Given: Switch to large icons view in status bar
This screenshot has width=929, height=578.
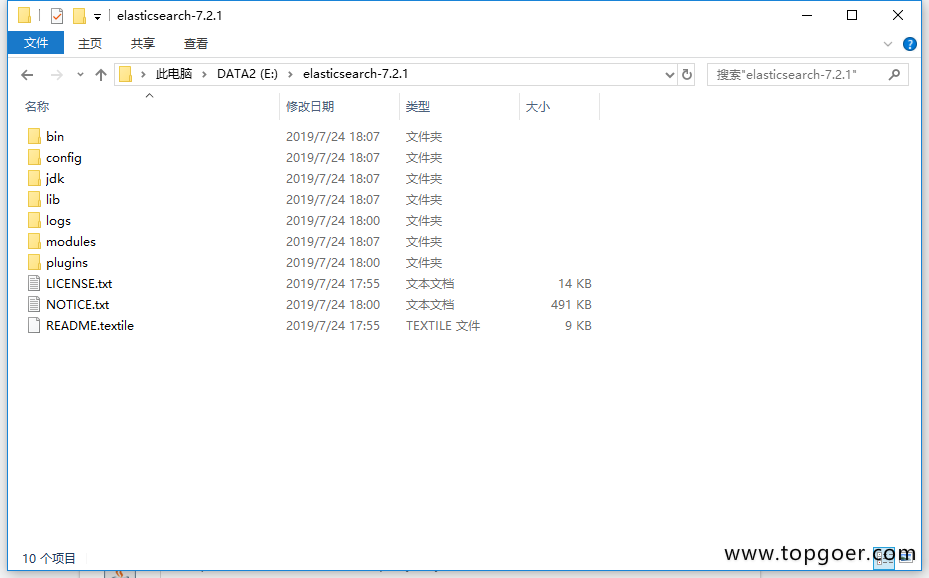Looking at the screenshot, I should click(907, 558).
